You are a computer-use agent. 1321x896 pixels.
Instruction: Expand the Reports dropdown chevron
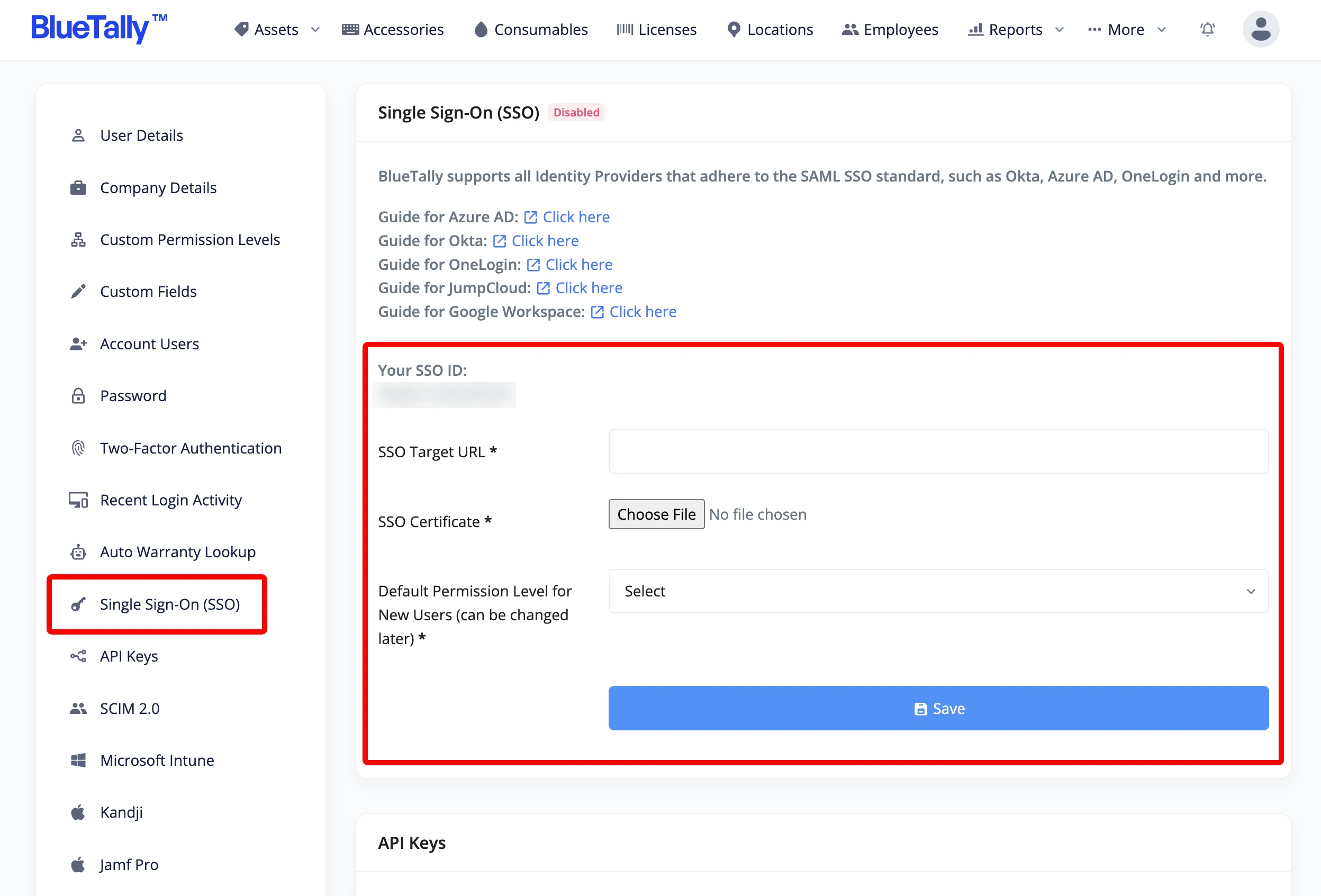(1060, 30)
